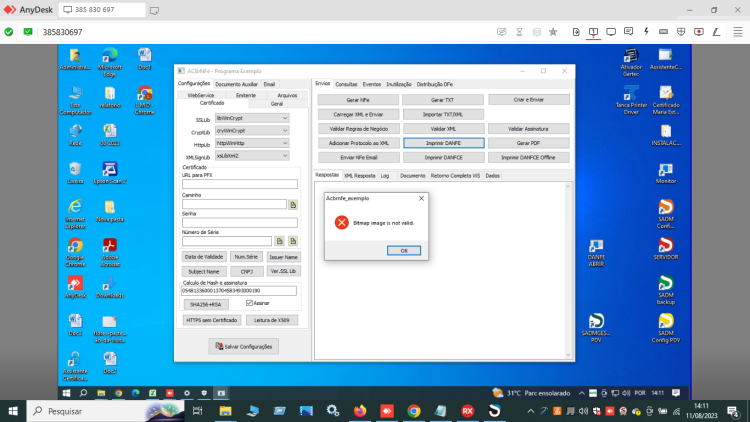Viewport: 750px width, 422px height.
Task: Click the Salvar Configurações button
Action: pyautogui.click(x=243, y=346)
